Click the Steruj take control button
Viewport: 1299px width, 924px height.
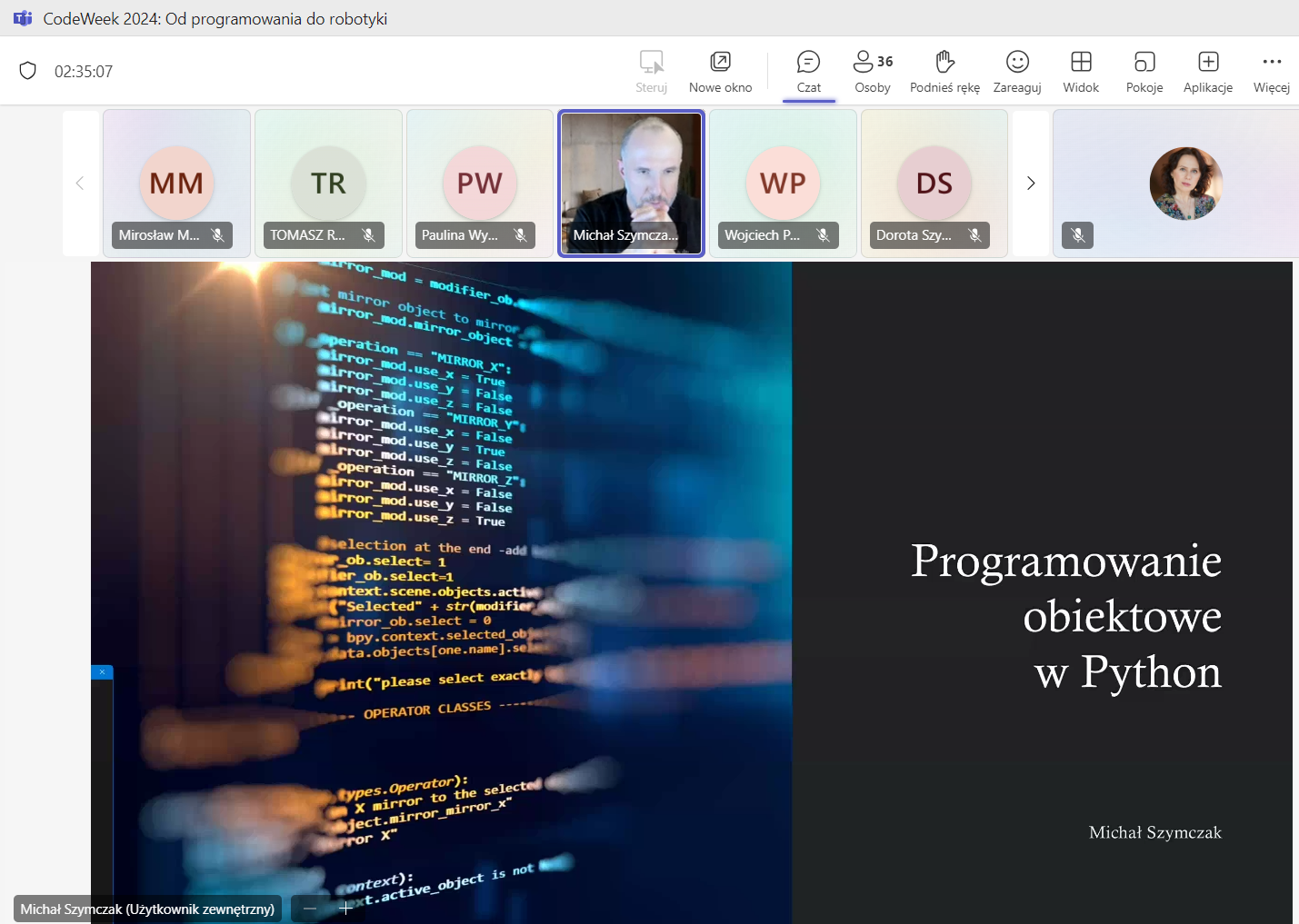click(x=651, y=72)
